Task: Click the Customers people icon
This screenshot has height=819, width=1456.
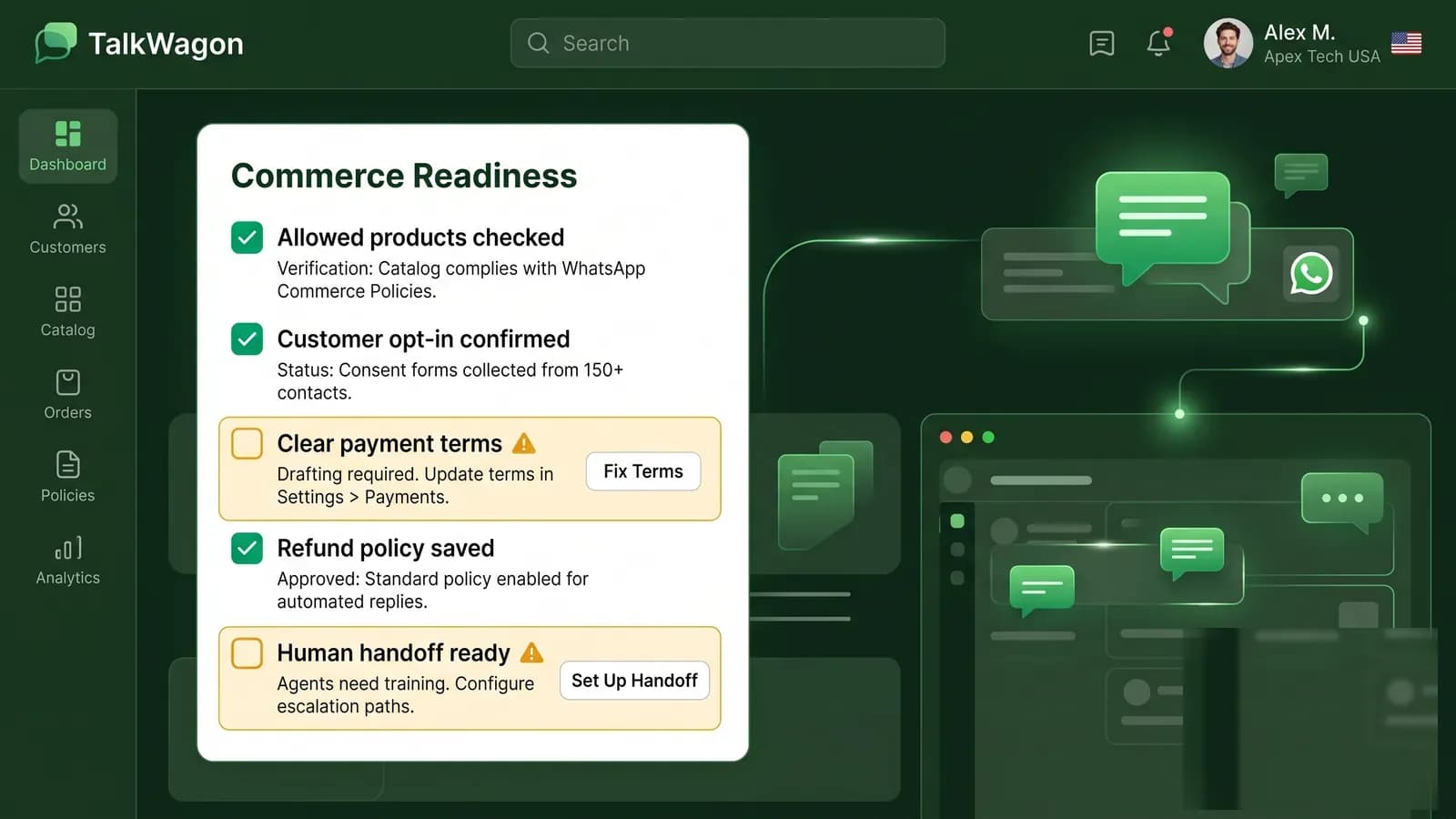Action: click(68, 217)
